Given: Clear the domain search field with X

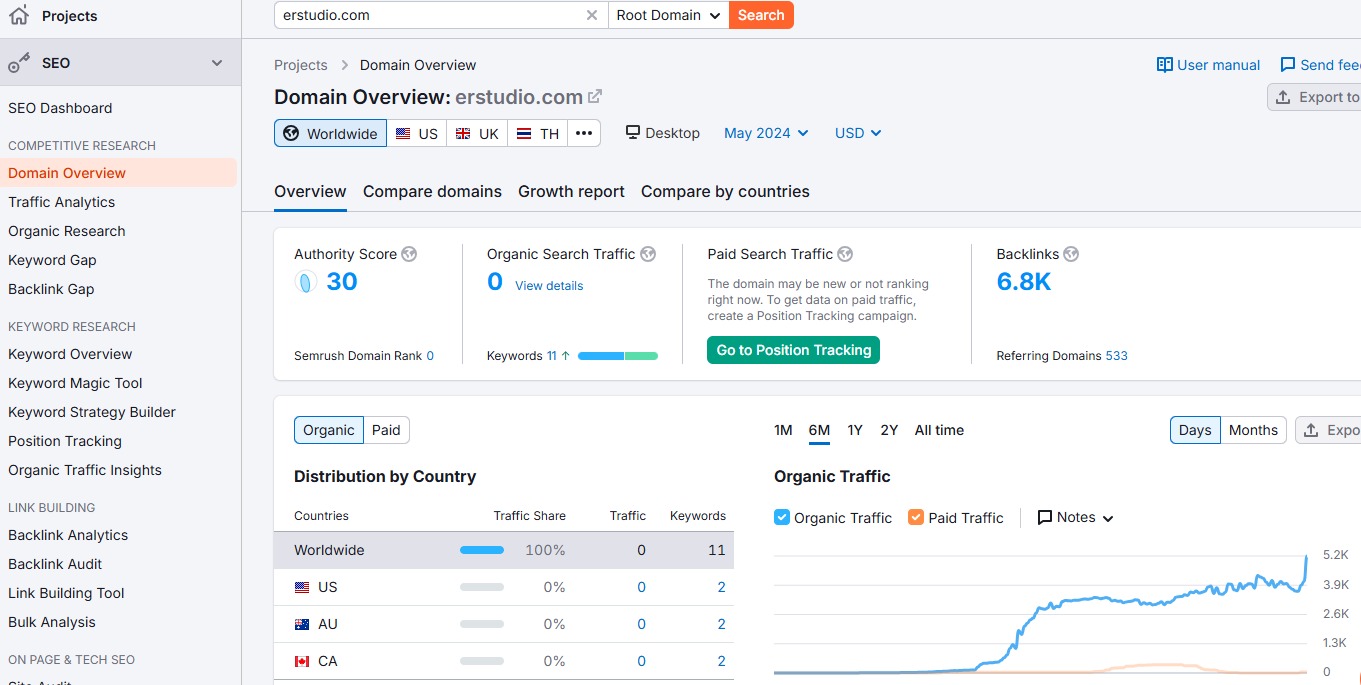Looking at the screenshot, I should click(x=592, y=15).
